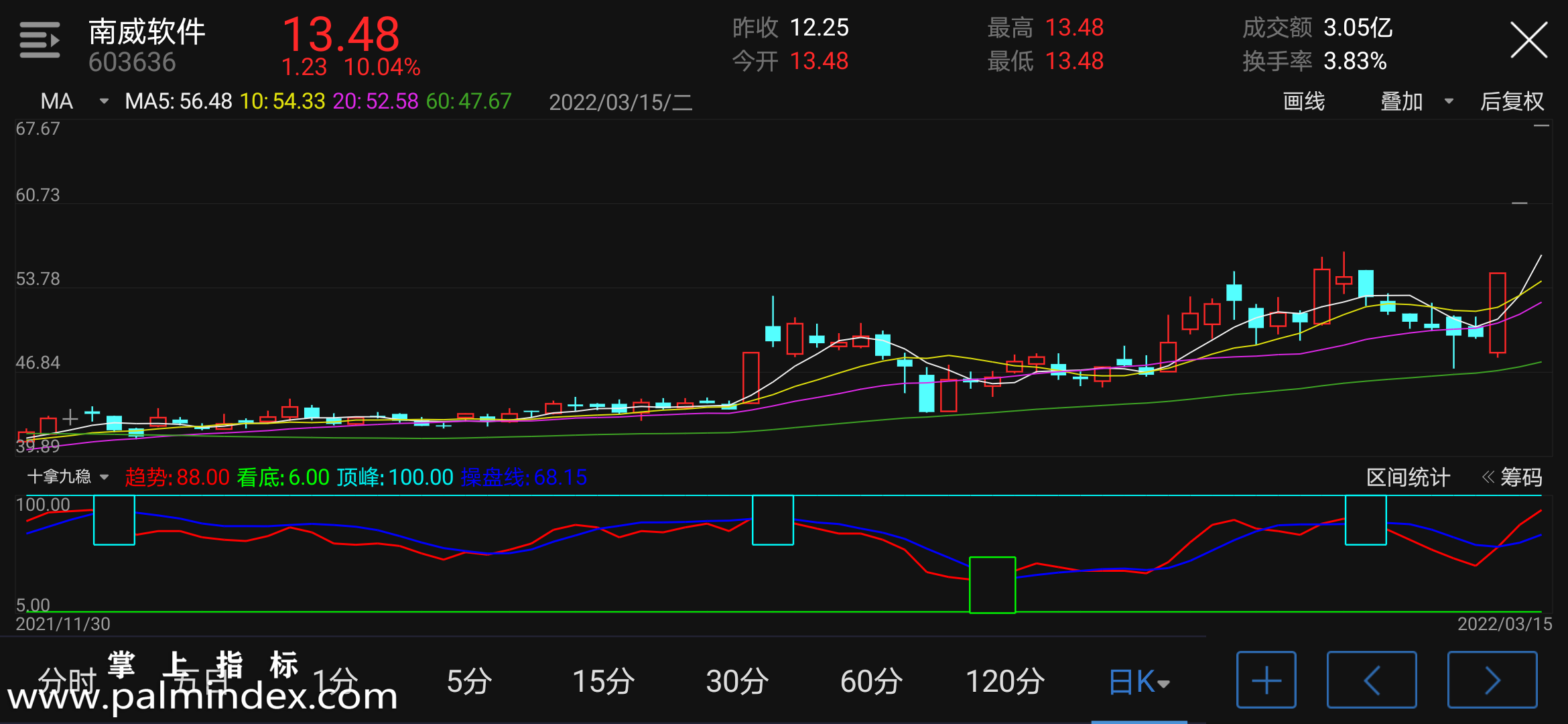The image size is (1568, 724).
Task: Click the green MA60 47.67 readout
Action: pyautogui.click(x=468, y=101)
